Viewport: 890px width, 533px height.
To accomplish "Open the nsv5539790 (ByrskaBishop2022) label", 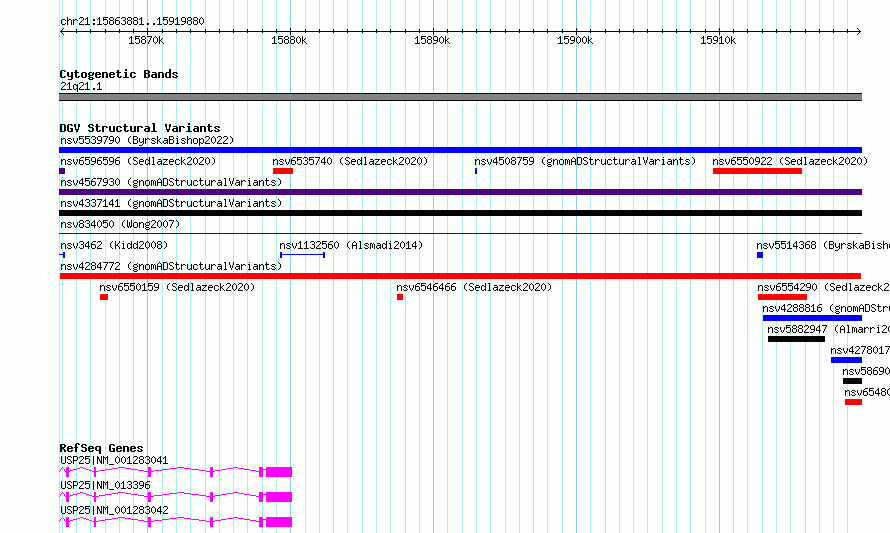I will click(x=147, y=140).
